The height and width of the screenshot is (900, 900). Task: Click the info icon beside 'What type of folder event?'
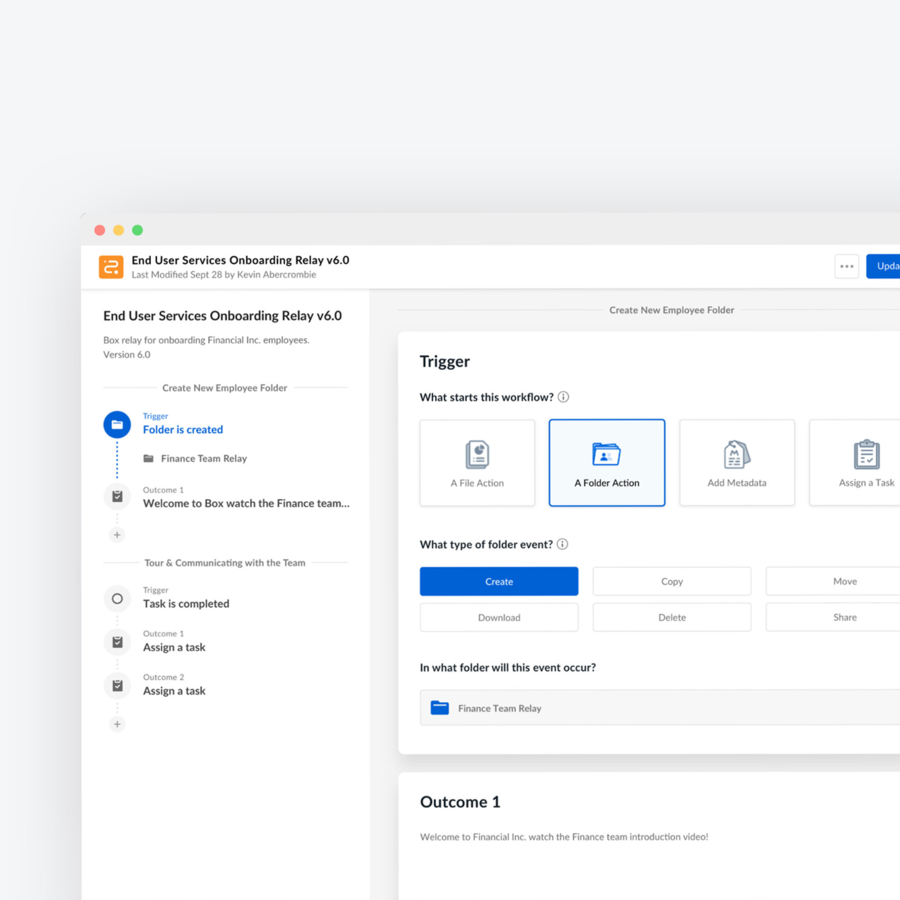click(x=562, y=545)
